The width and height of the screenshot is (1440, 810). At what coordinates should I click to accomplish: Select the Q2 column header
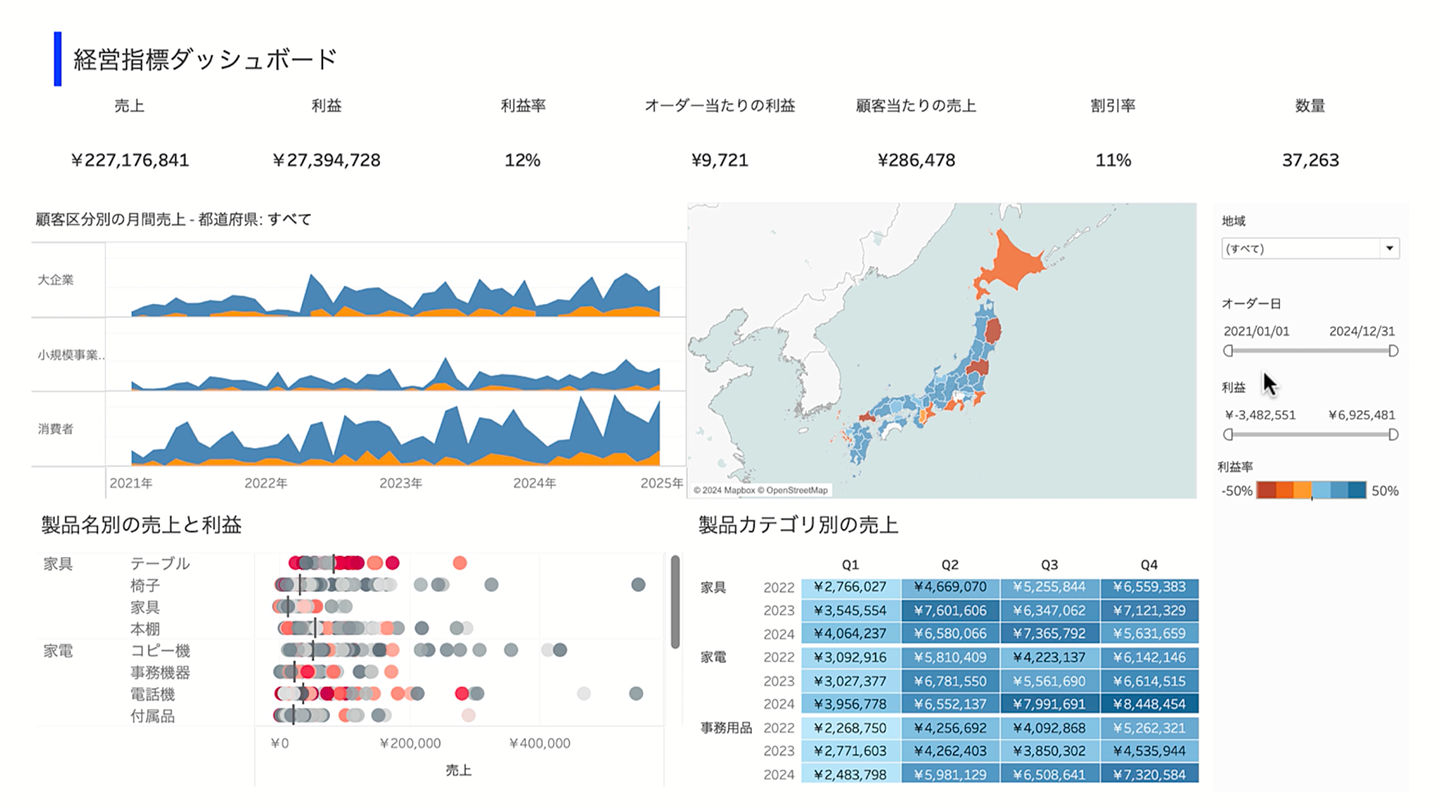click(951, 565)
